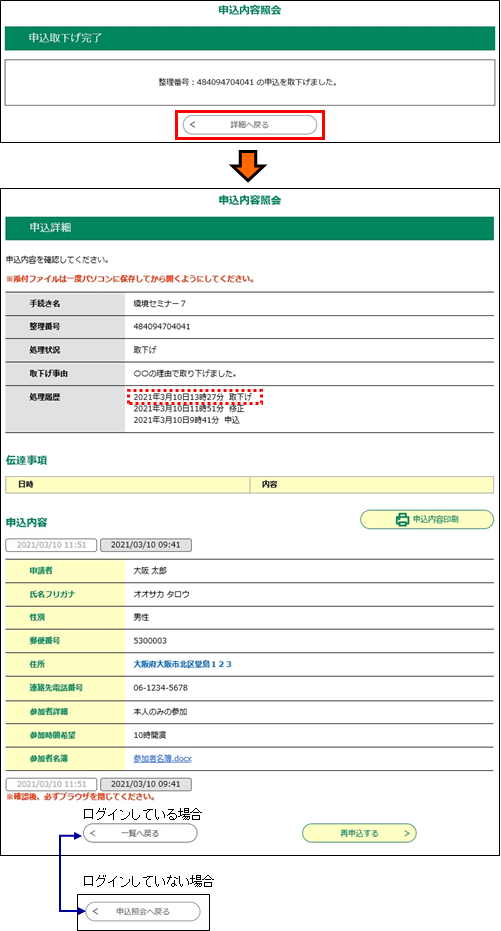Click the 取下げ history entry at 13時27分
The height and width of the screenshot is (931, 501).
pos(193,396)
